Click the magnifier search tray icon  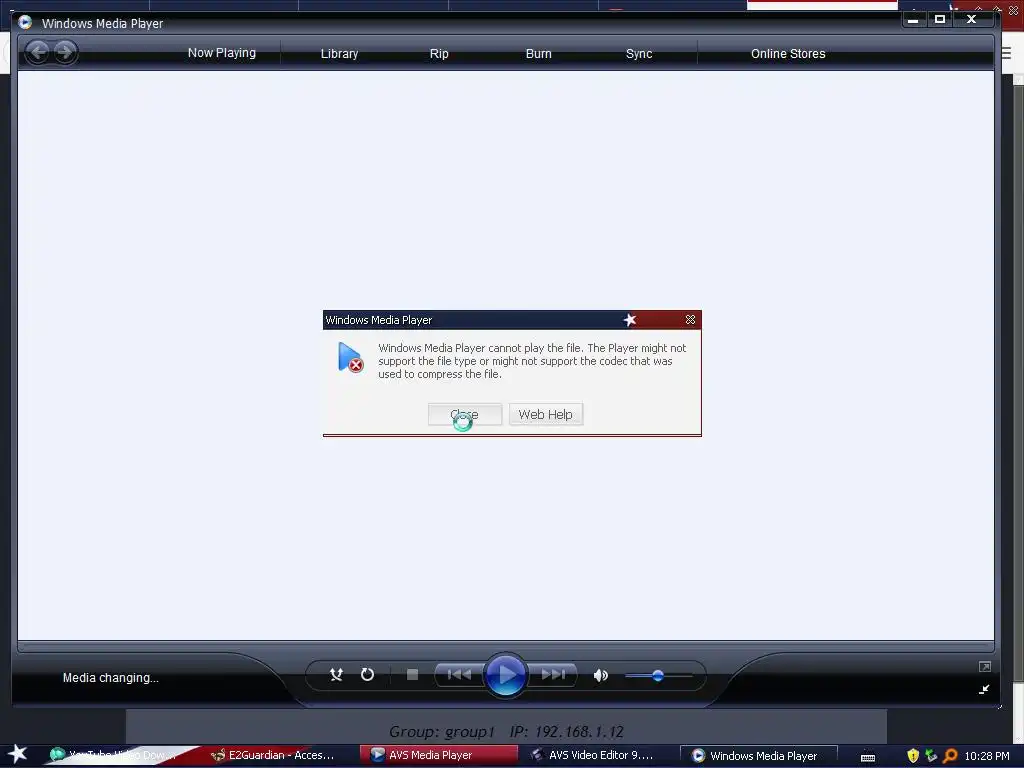pyautogui.click(x=950, y=756)
